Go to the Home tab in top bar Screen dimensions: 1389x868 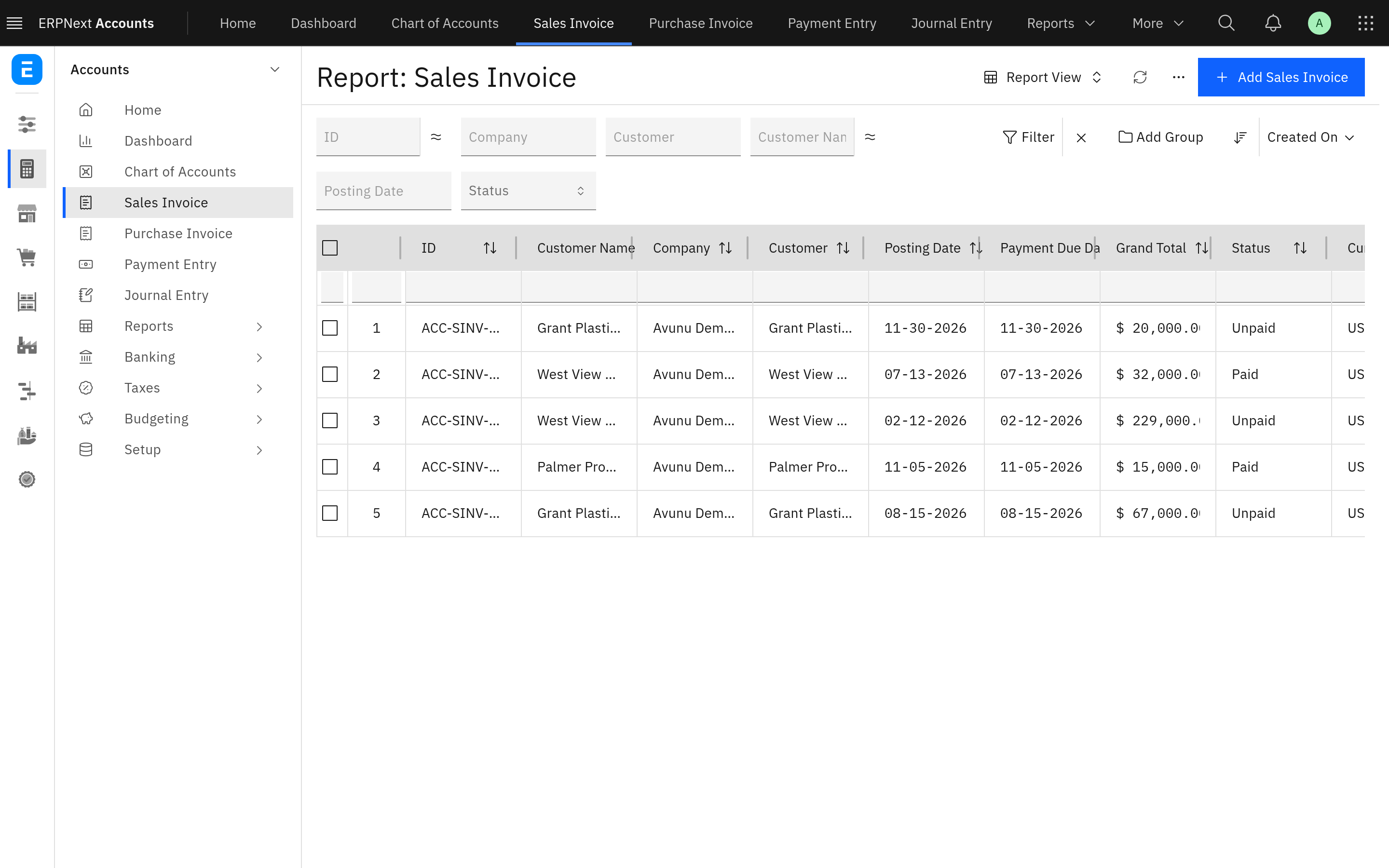[238, 23]
